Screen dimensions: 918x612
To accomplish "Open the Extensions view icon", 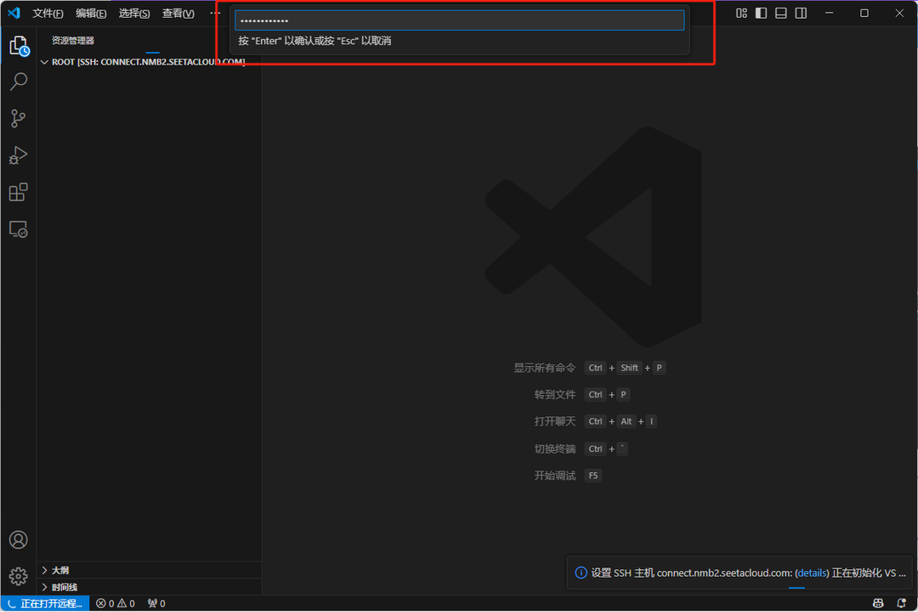I will pyautogui.click(x=19, y=192).
